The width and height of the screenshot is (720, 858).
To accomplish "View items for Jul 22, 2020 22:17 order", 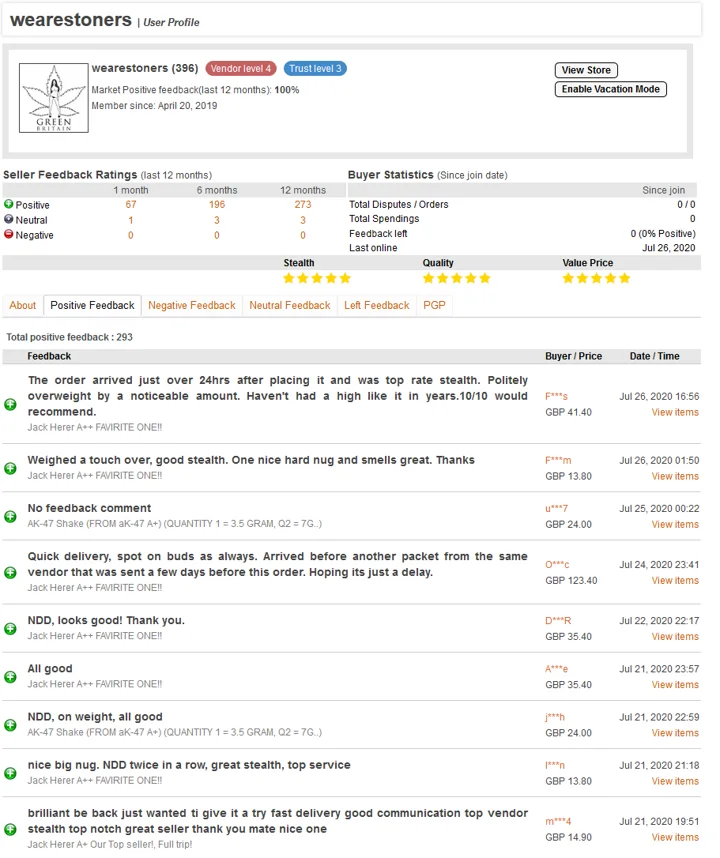I will point(675,636).
